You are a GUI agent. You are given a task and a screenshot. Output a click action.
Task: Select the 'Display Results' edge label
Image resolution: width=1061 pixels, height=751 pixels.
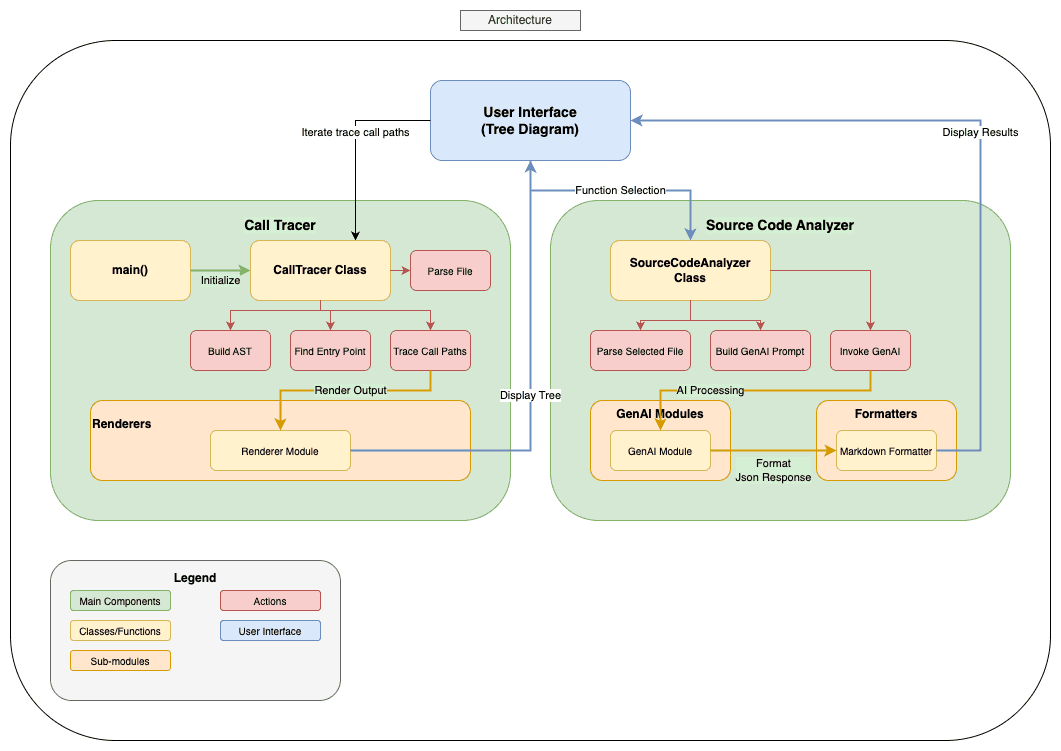tap(980, 132)
